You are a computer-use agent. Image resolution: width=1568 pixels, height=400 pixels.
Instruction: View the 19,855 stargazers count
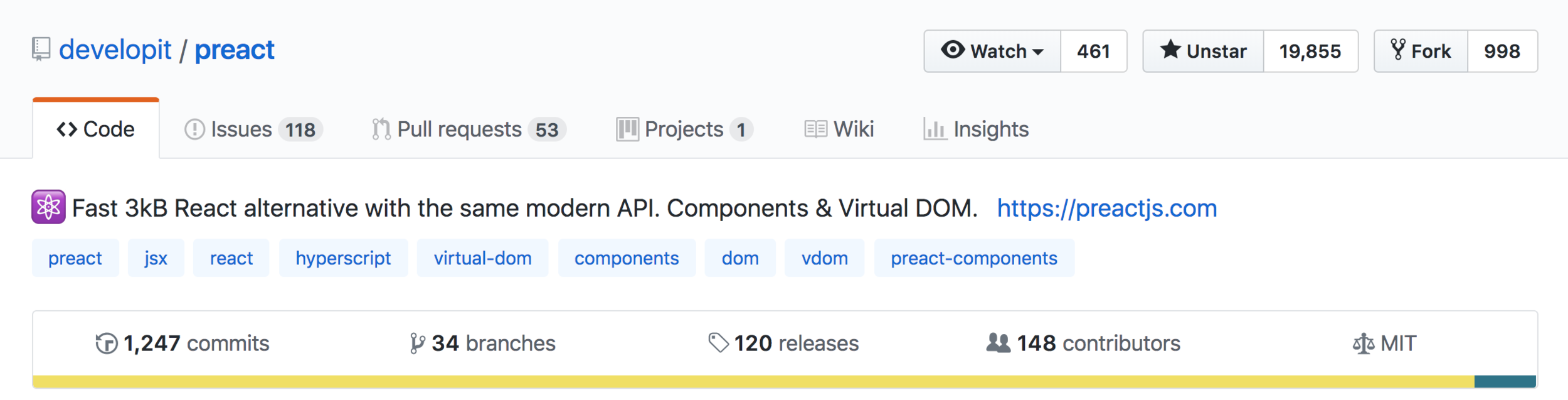point(1310,51)
